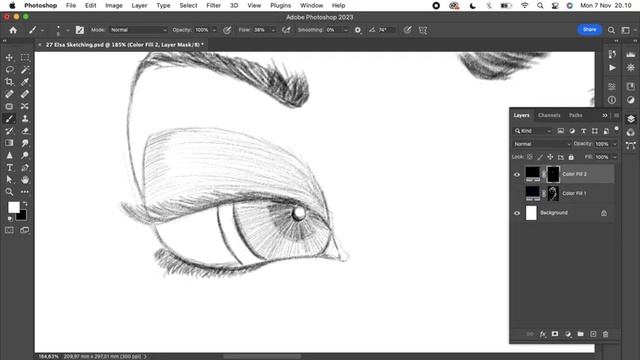Delete layer trash icon
The height and width of the screenshot is (360, 640).
coord(606,334)
